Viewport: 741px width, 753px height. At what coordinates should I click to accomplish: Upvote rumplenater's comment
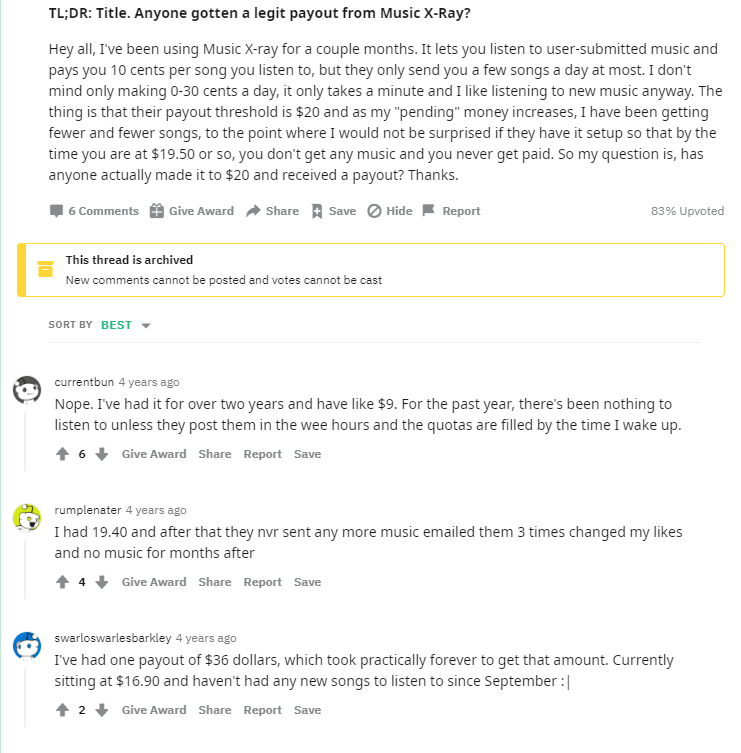click(62, 582)
